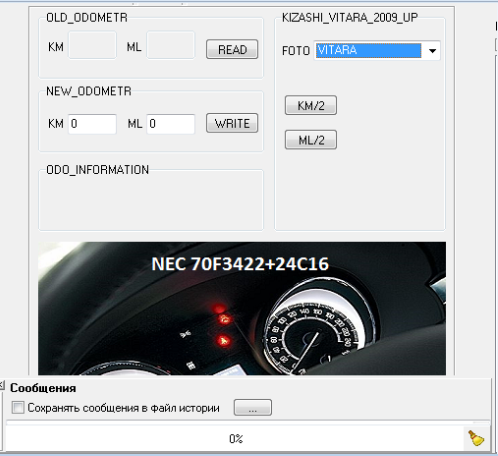This screenshot has height=456, width=498.
Task: Click the READ button
Action: pos(232,49)
